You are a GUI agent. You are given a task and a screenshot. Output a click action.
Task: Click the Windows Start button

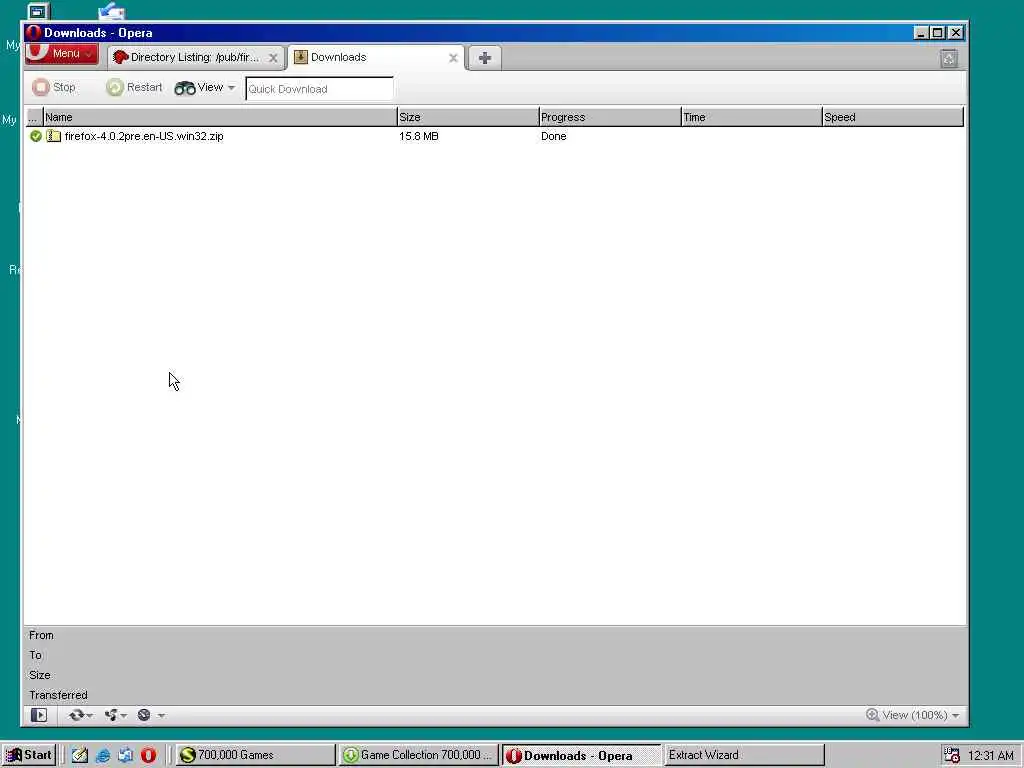coord(29,755)
